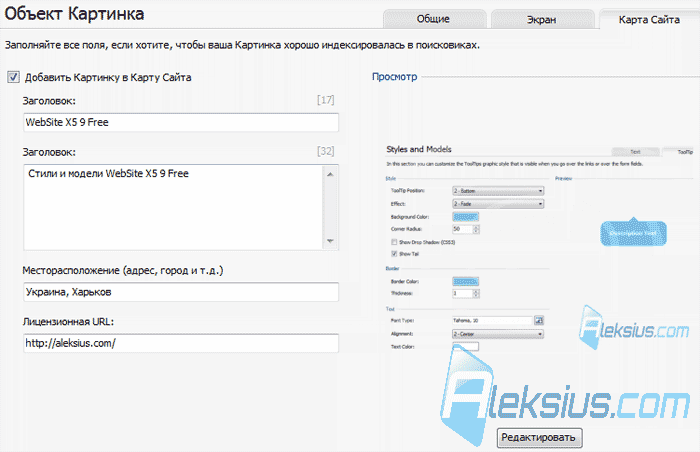
Task: Click the font picker icon beside Tahoma
Action: pos(539,320)
